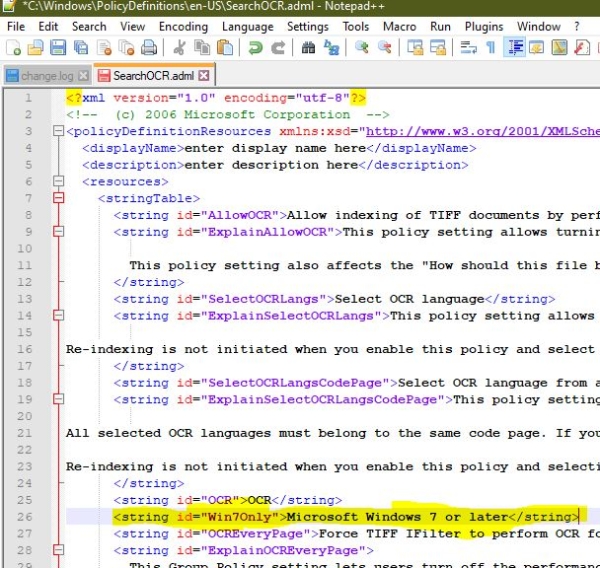Zoom out with the magnifier minus icon

tap(385, 48)
